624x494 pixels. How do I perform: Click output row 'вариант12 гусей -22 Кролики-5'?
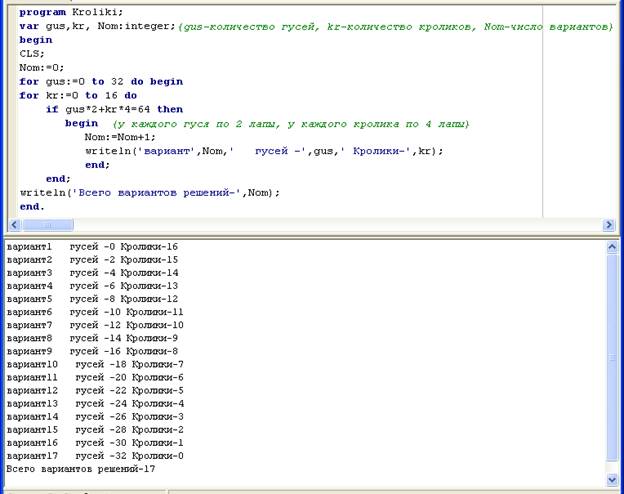click(95, 391)
